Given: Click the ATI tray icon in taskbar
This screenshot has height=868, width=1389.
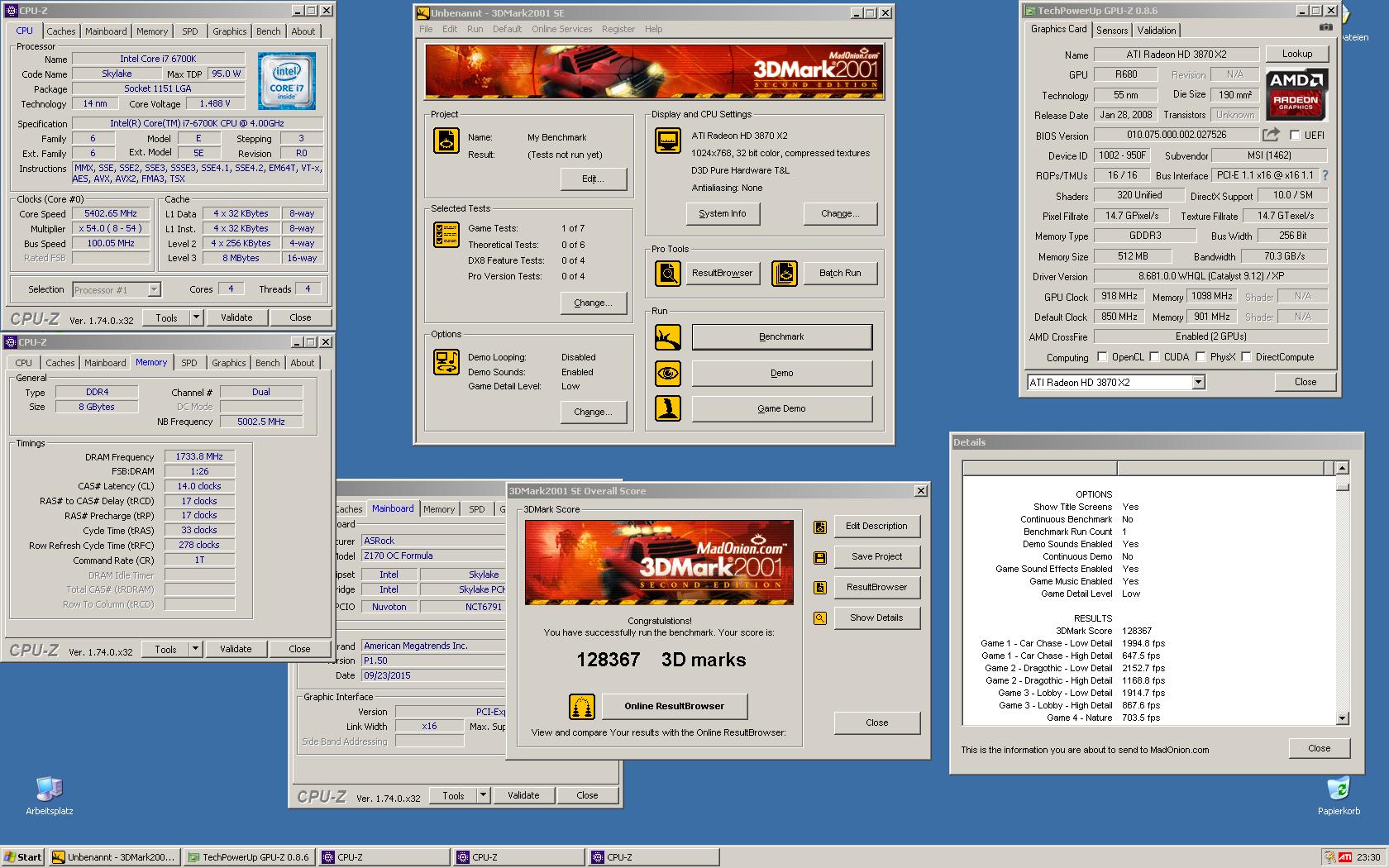Looking at the screenshot, I should coord(1345,857).
